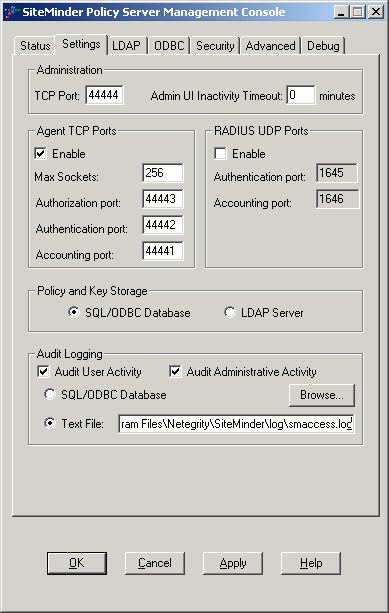Open the LDAP tab
389x613 pixels.
(x=126, y=46)
